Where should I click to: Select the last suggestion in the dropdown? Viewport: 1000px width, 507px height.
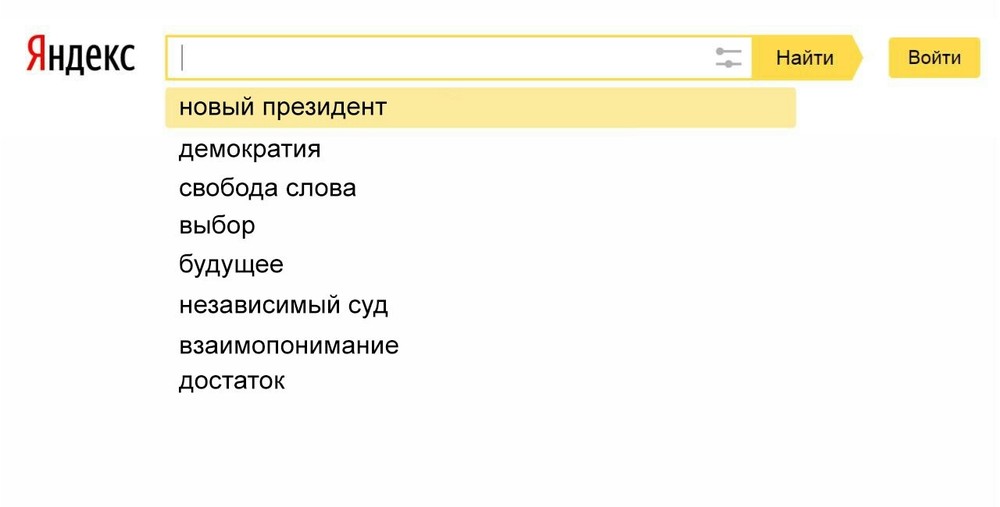coord(232,381)
